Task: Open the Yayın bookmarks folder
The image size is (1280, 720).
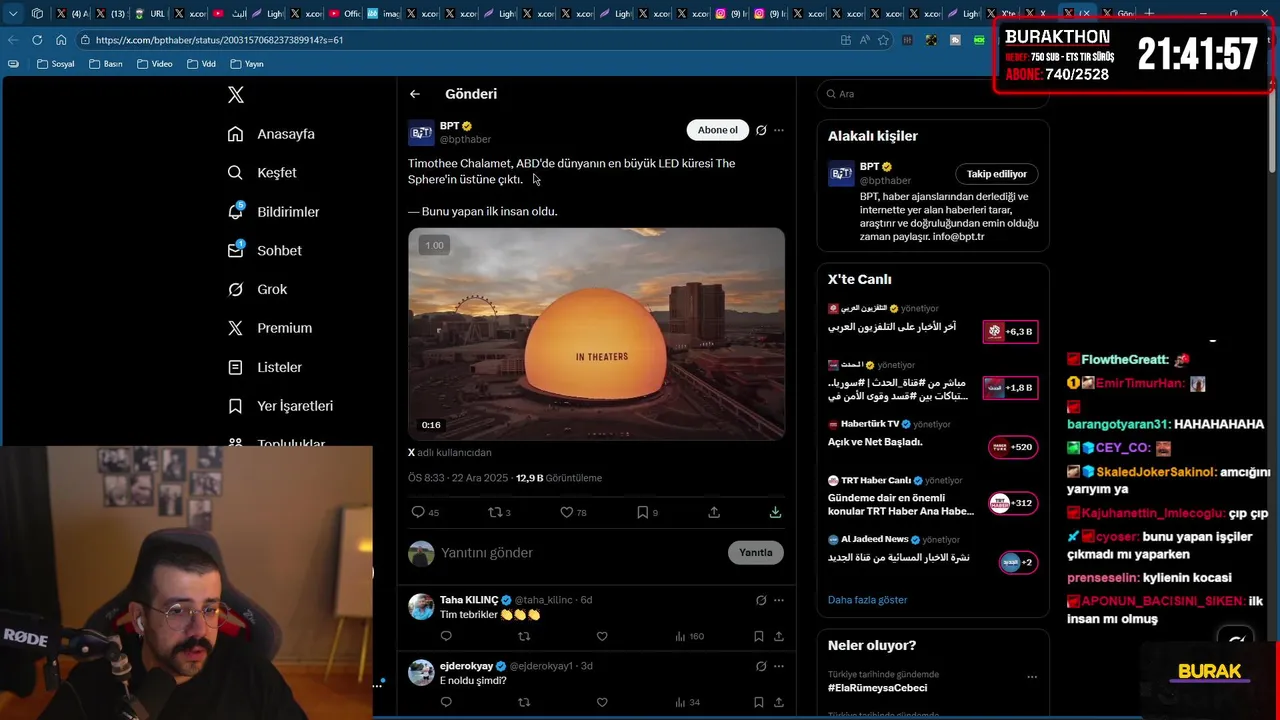Action: [247, 64]
